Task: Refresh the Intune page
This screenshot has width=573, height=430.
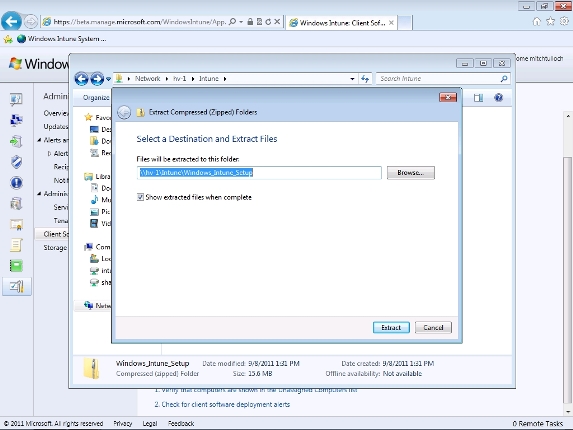Action: click(268, 22)
